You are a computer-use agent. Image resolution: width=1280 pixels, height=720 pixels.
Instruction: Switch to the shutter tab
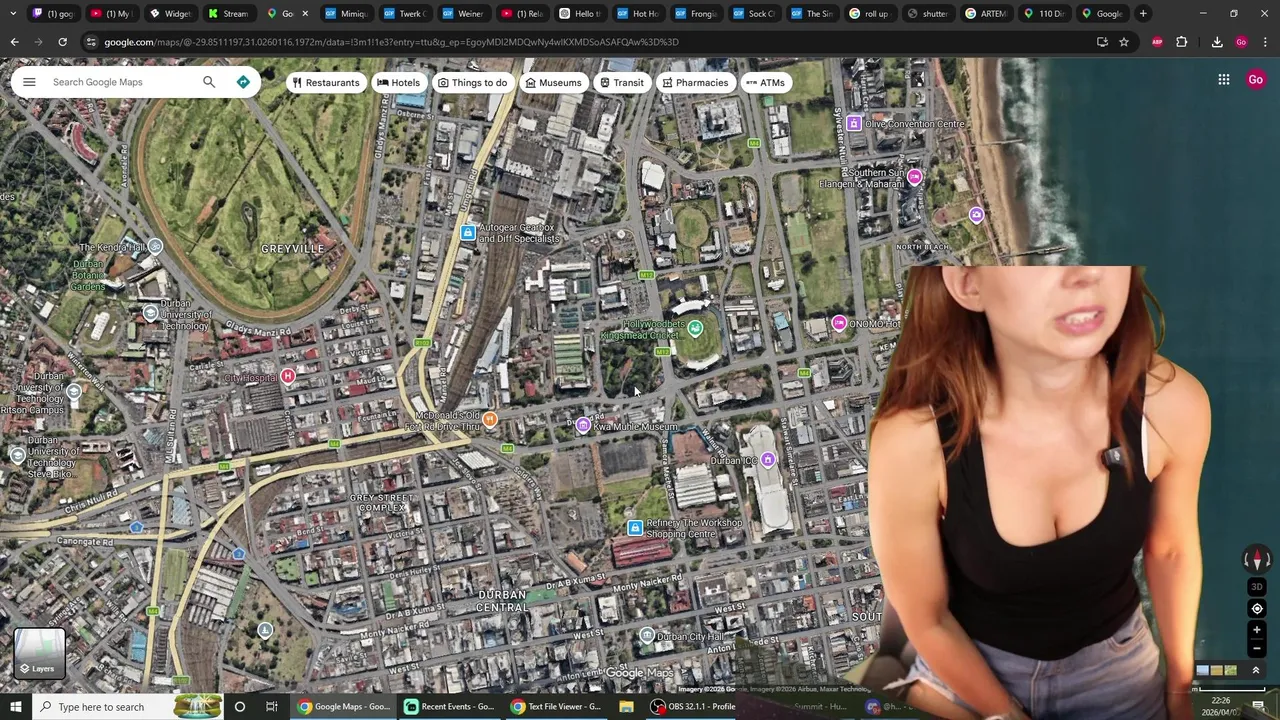927,13
